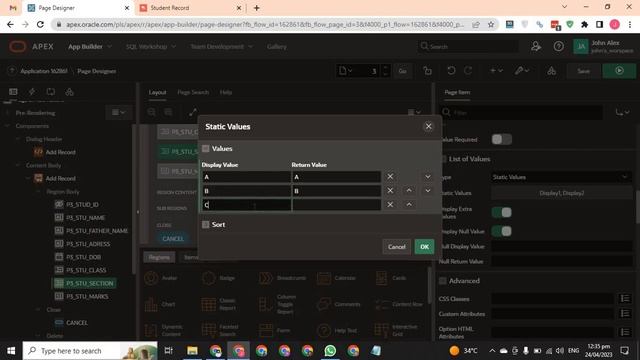Open the Dynamic Actions lightning icon
Screen dimensions: 640x360
[x=32, y=91]
